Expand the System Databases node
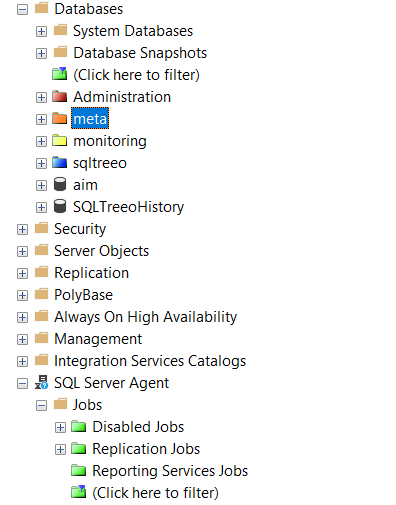Screen dimensions: 396x505 (41, 31)
